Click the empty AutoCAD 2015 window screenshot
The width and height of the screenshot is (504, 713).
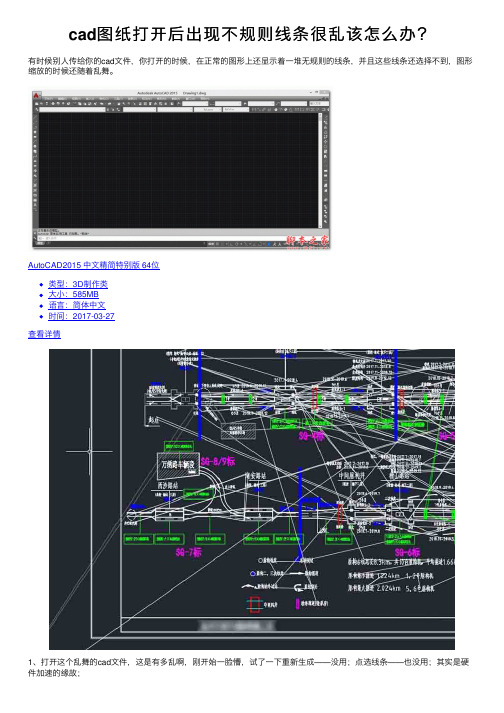click(181, 169)
